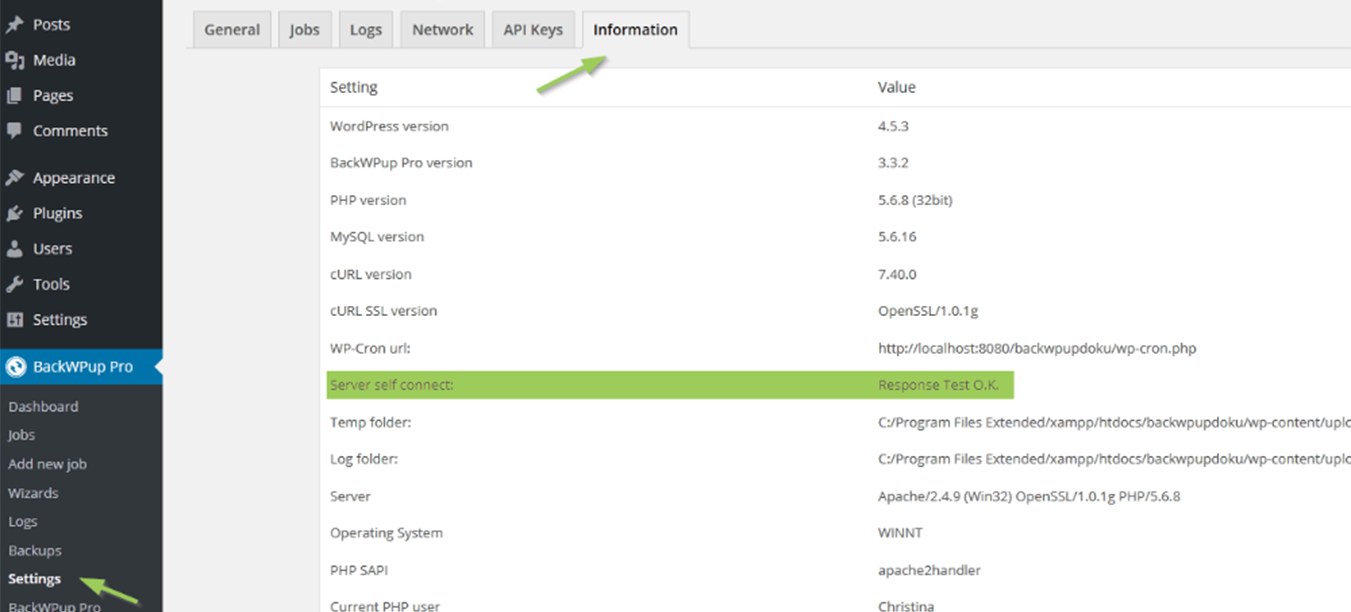The height and width of the screenshot is (612, 1351).
Task: Open the Jobs submenu item
Action: point(21,435)
